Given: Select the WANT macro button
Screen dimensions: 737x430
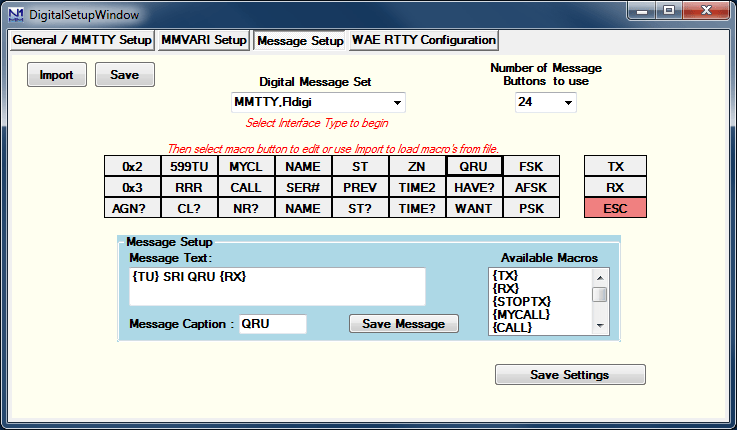Looking at the screenshot, I should tap(474, 208).
